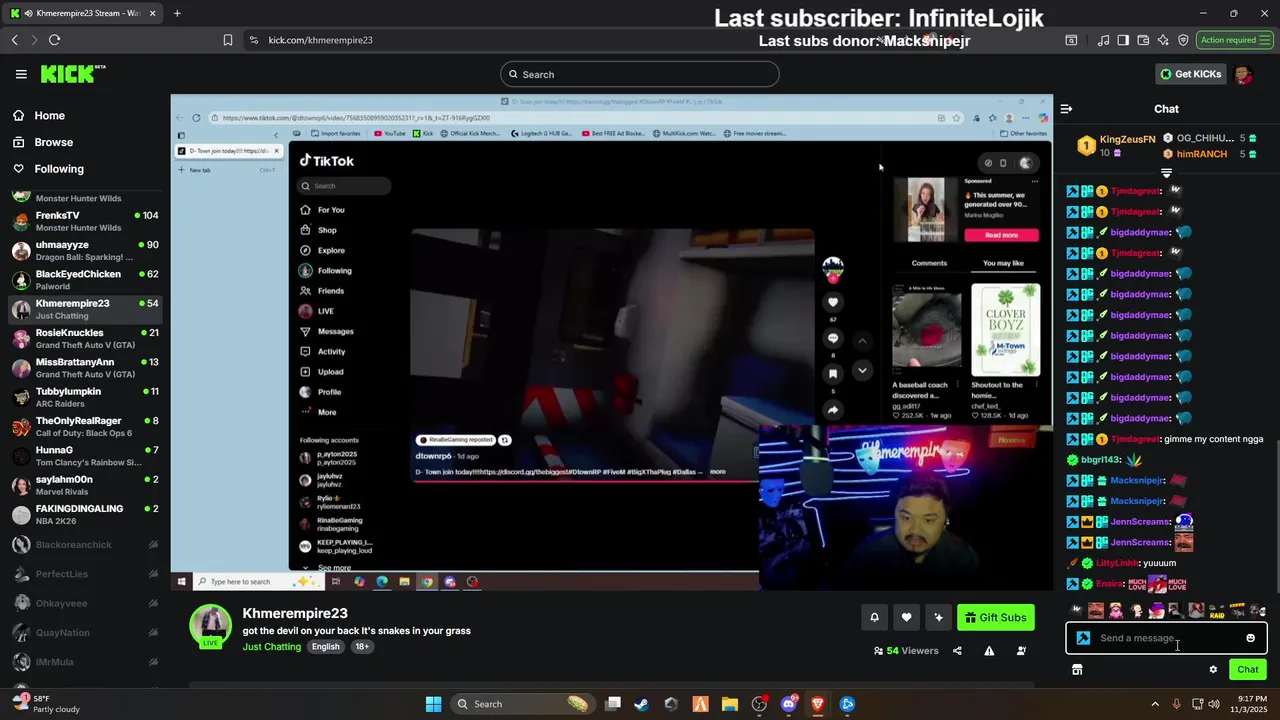This screenshot has width=1280, height=720.
Task: Close the Khmerempire23 Stream tab
Action: tap(153, 13)
